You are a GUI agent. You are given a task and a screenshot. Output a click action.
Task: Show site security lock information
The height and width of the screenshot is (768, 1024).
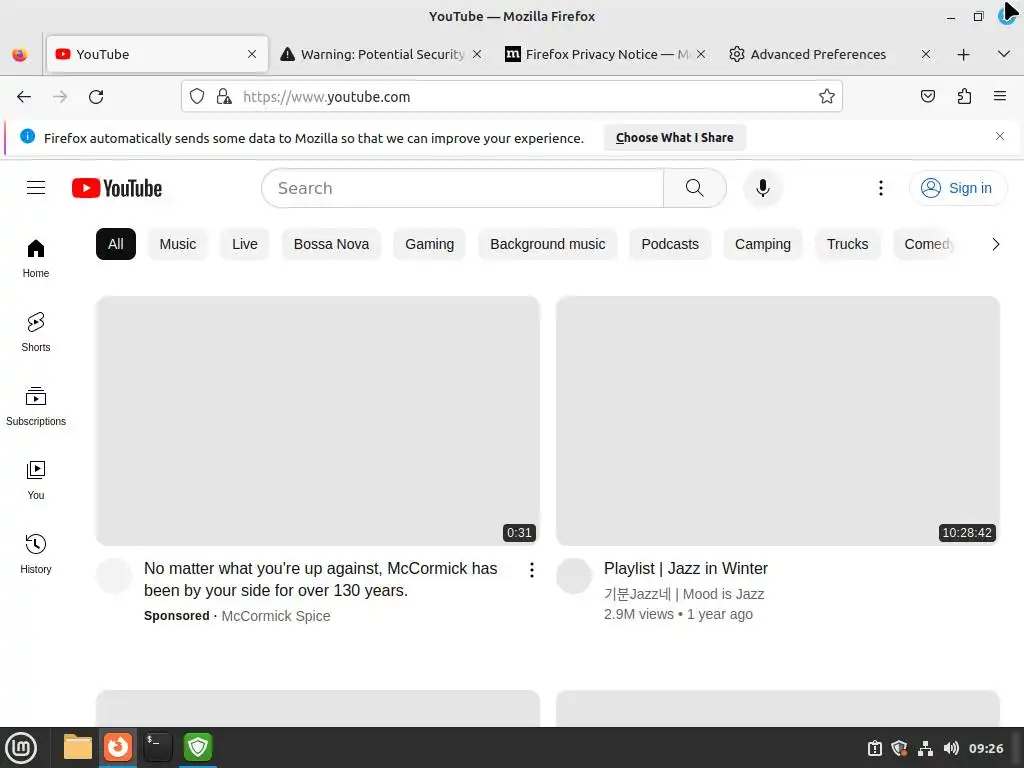tap(224, 97)
